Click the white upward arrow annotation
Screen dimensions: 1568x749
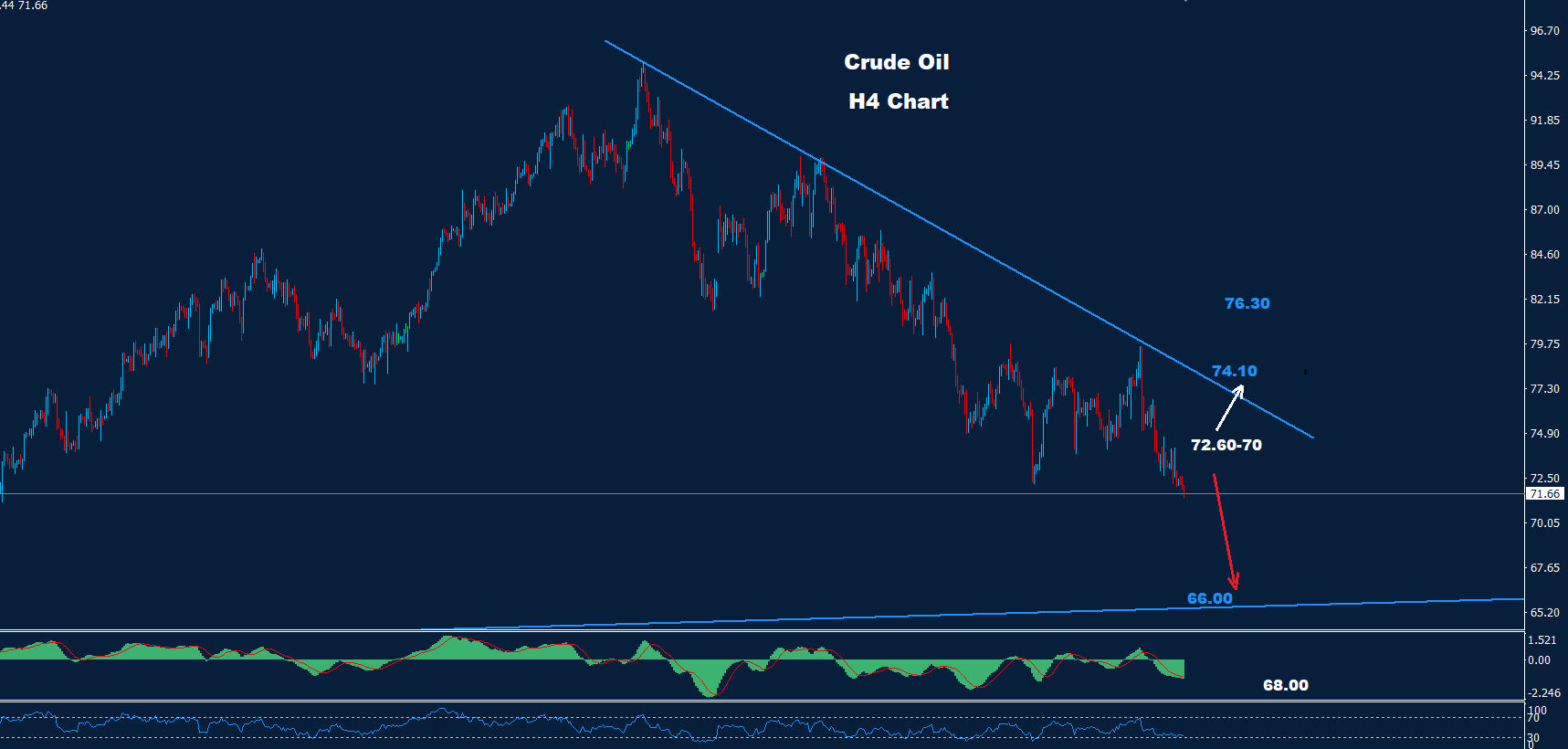pyautogui.click(x=1229, y=408)
